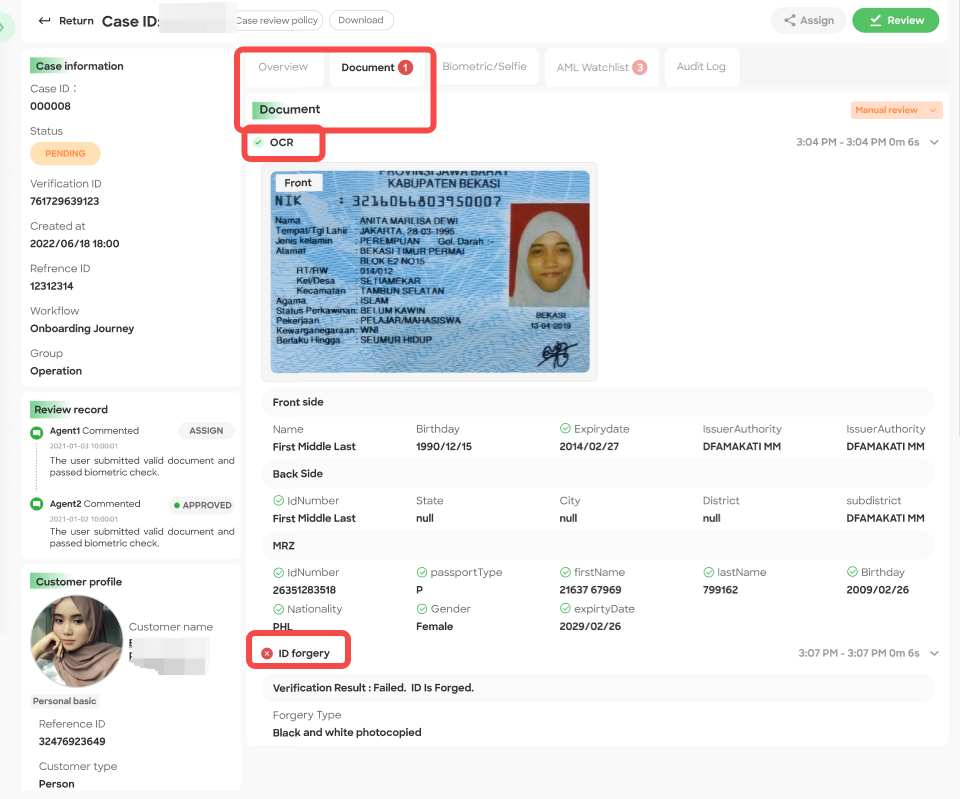
Task: Click the Document tab notification badge
Action: (x=405, y=67)
